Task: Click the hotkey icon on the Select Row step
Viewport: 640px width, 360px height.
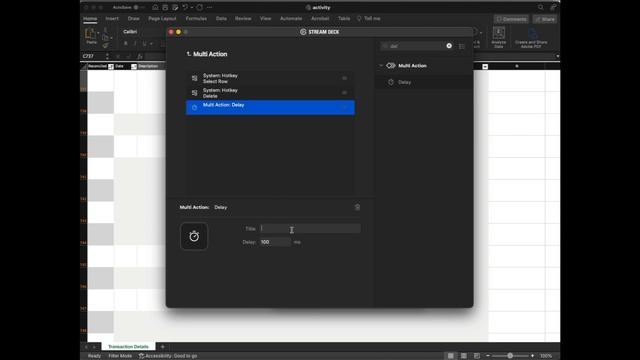Action: tap(194, 78)
